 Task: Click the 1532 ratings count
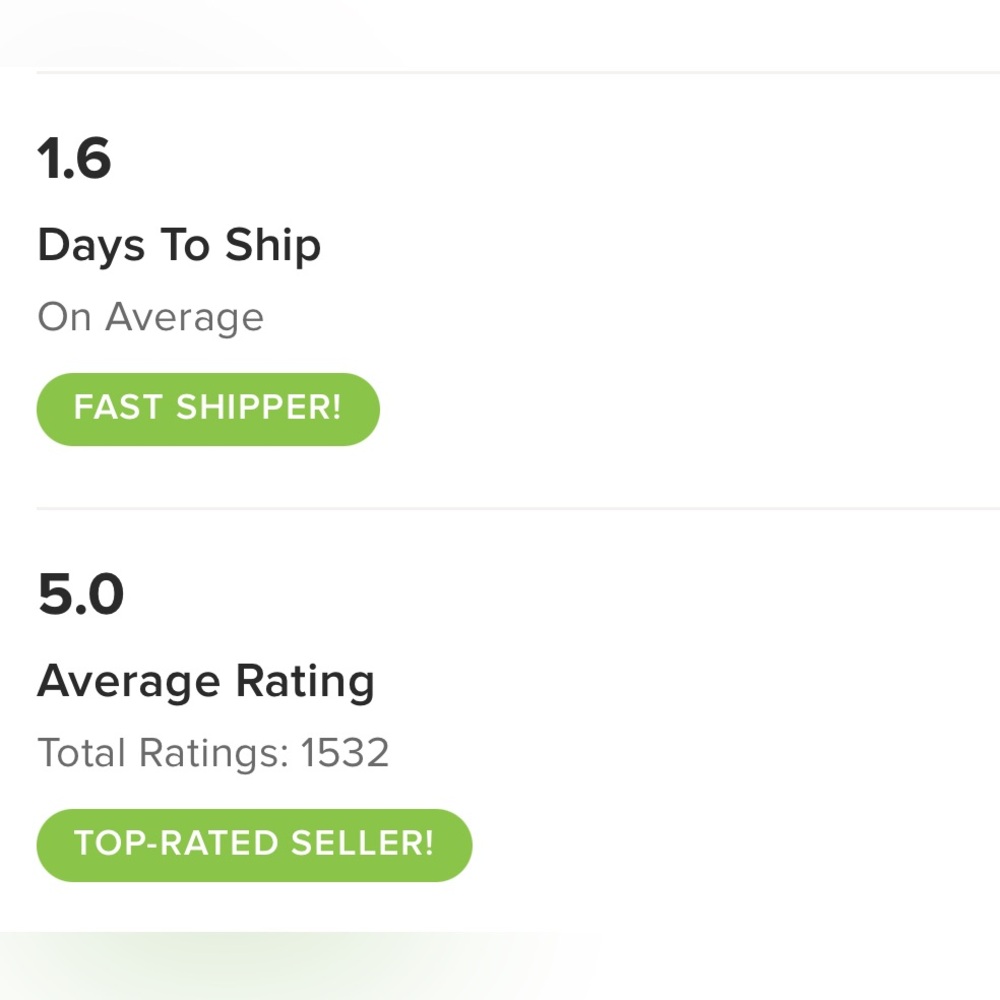344,753
